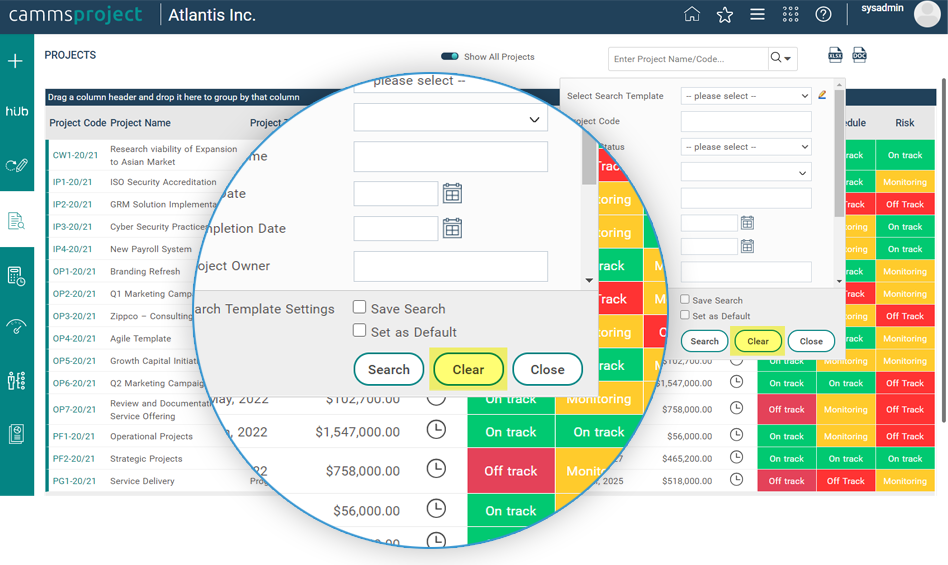
Task: Open the second date calendar picker in search panel
Action: click(747, 246)
